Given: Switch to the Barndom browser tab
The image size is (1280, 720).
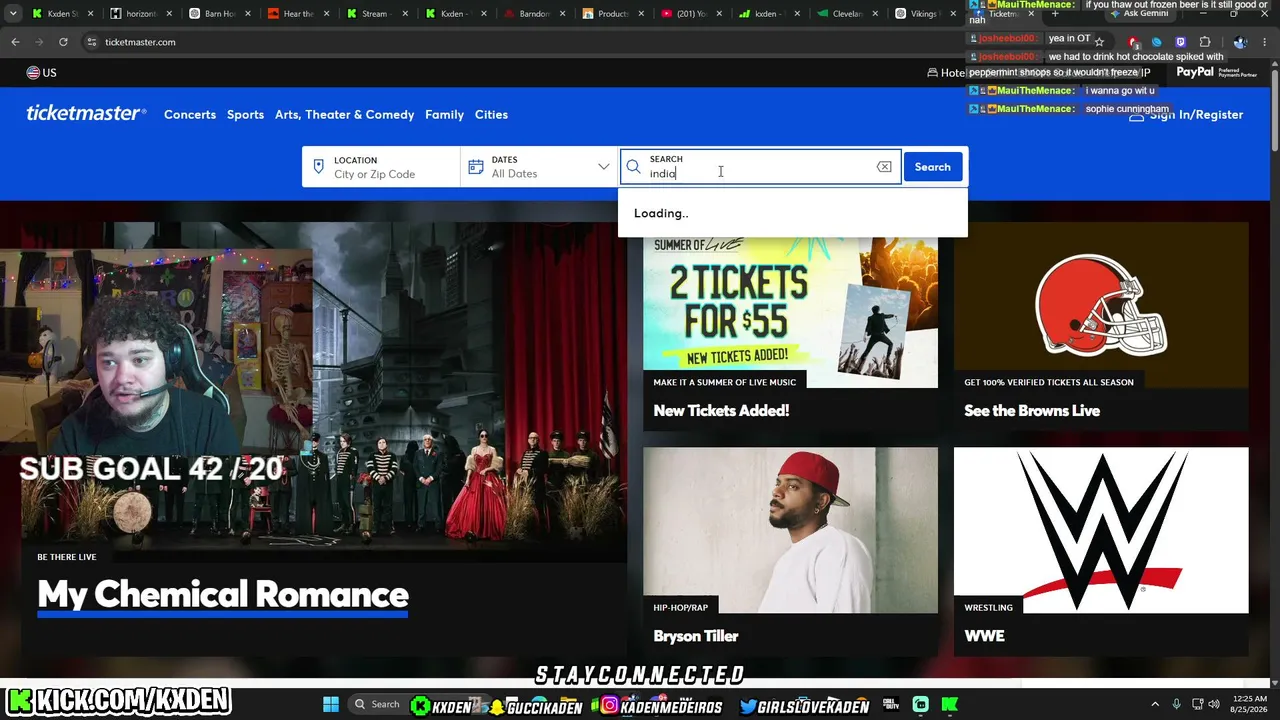Looking at the screenshot, I should pos(534,14).
